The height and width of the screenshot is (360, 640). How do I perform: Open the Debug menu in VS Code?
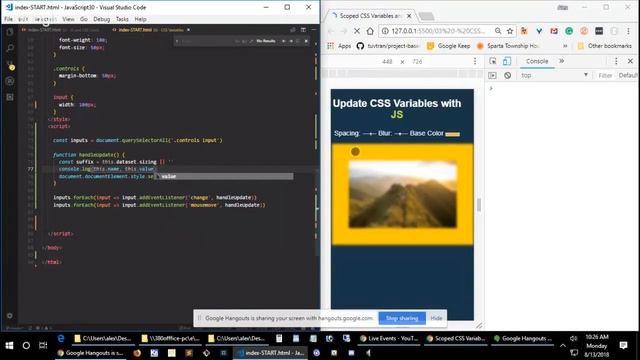point(102,19)
